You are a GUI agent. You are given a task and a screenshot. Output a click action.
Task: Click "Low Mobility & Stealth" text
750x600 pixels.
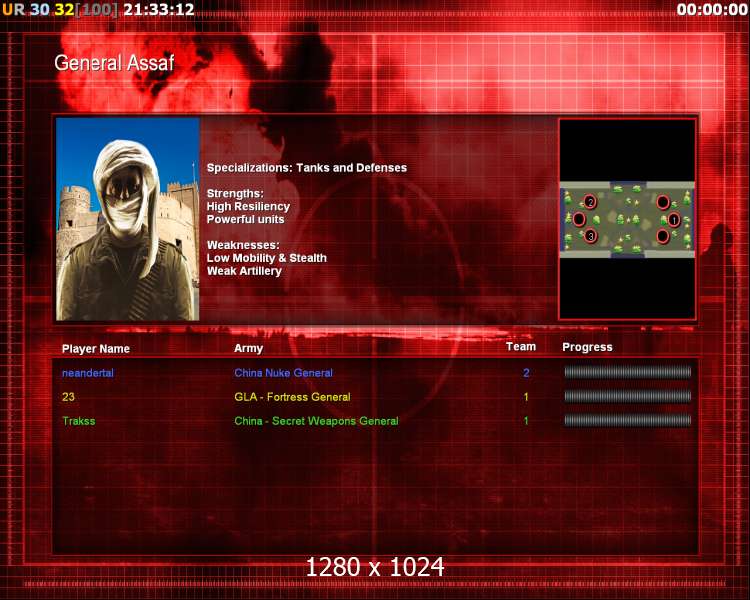click(x=266, y=258)
